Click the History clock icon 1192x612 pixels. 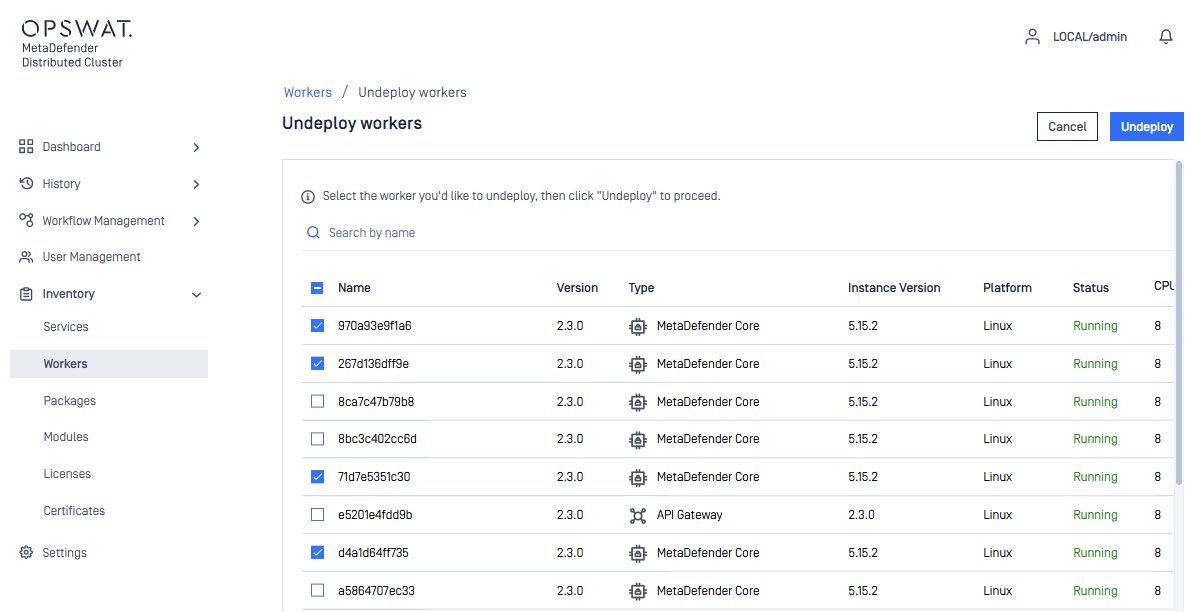tap(27, 184)
